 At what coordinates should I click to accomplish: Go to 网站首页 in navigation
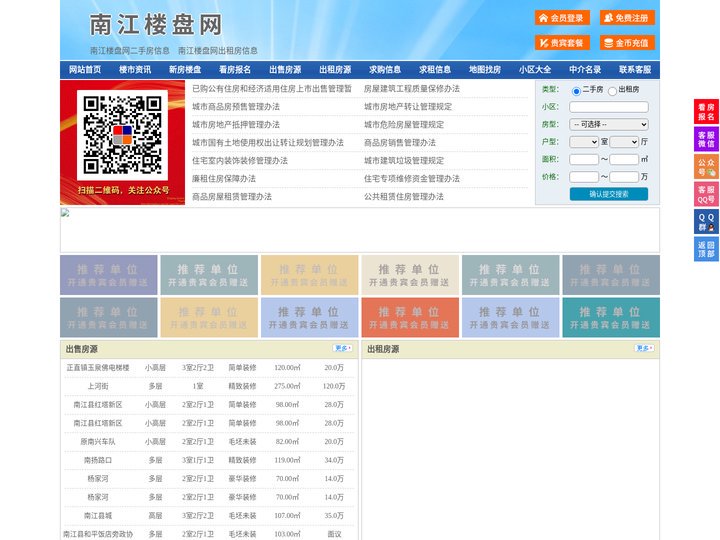coord(85,70)
